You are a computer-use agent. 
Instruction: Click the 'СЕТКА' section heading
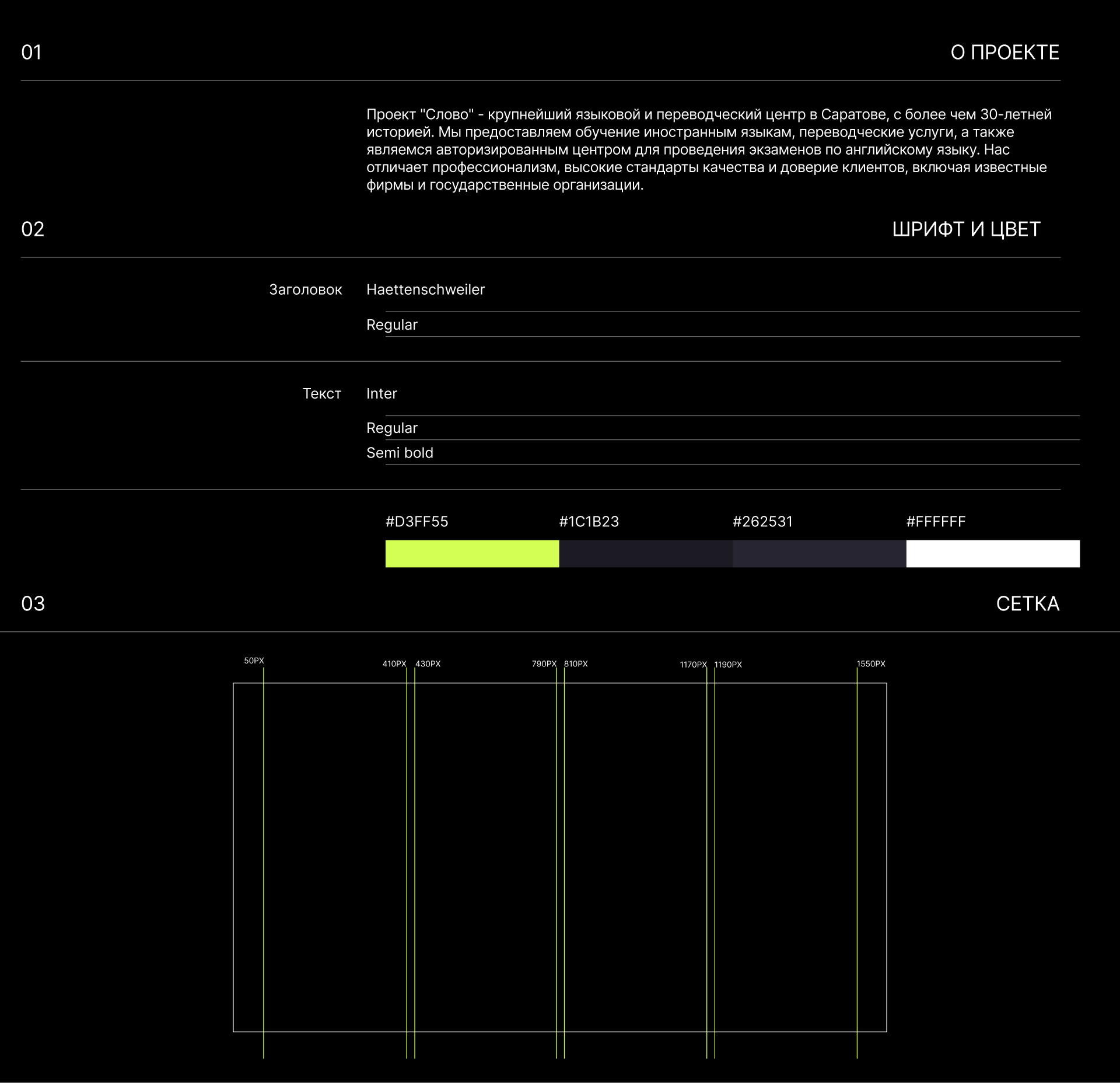point(1027,603)
